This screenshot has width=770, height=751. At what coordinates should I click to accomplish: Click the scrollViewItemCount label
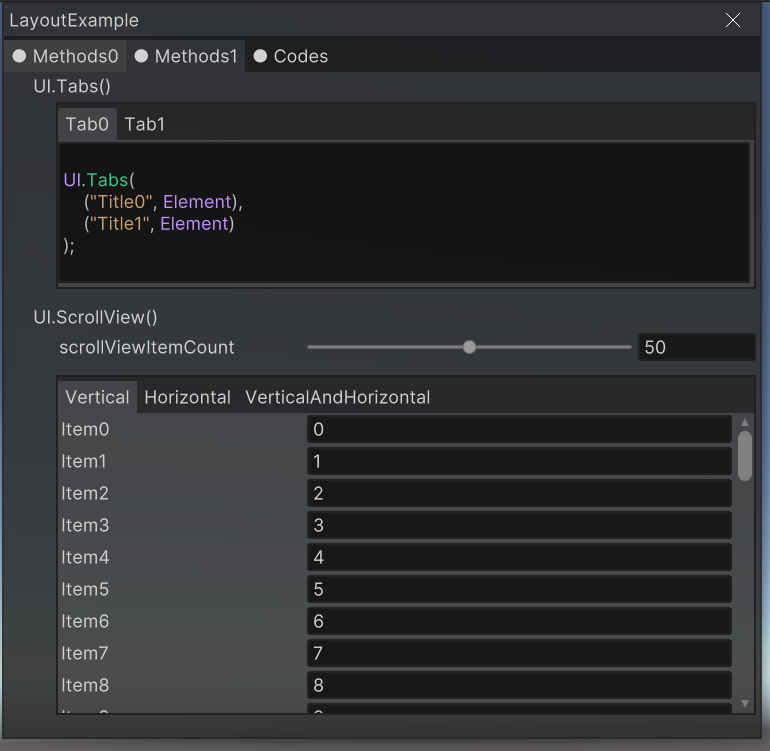click(x=147, y=347)
